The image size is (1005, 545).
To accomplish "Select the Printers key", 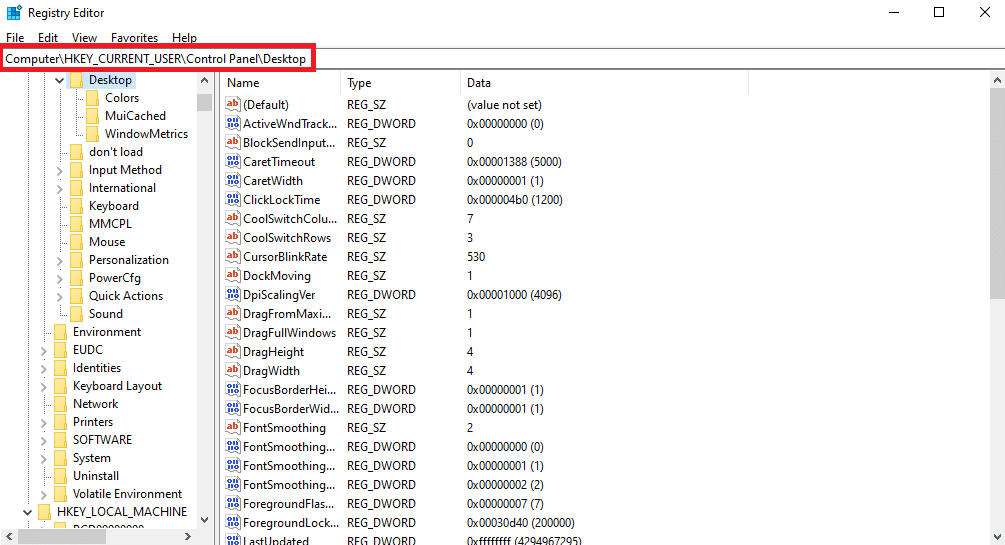I will pos(93,422).
